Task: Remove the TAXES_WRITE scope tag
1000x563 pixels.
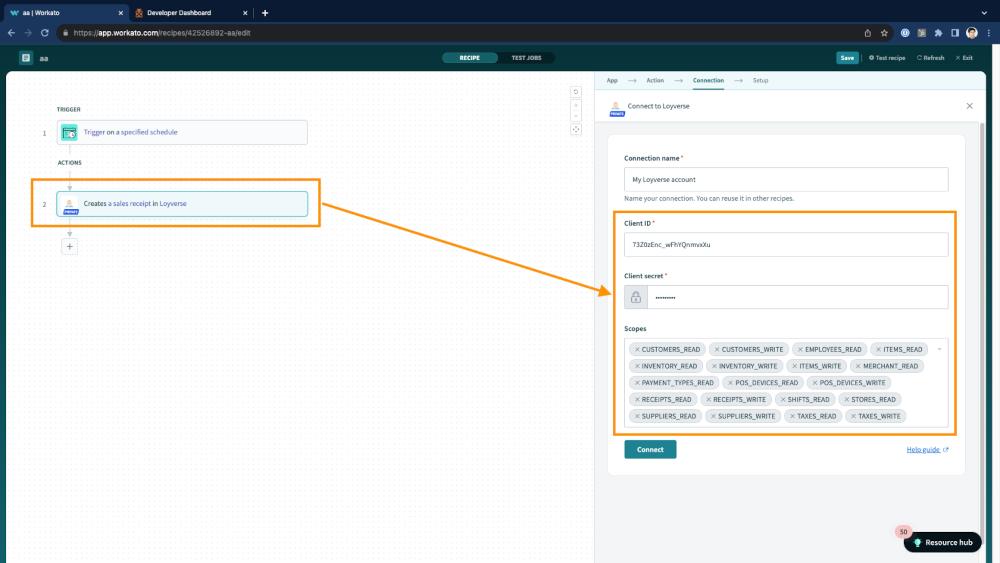Action: pos(852,416)
